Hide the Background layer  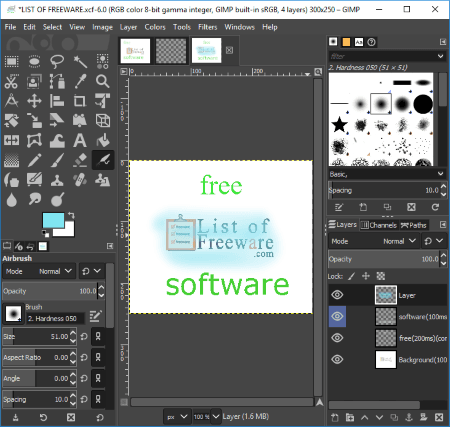click(337, 359)
